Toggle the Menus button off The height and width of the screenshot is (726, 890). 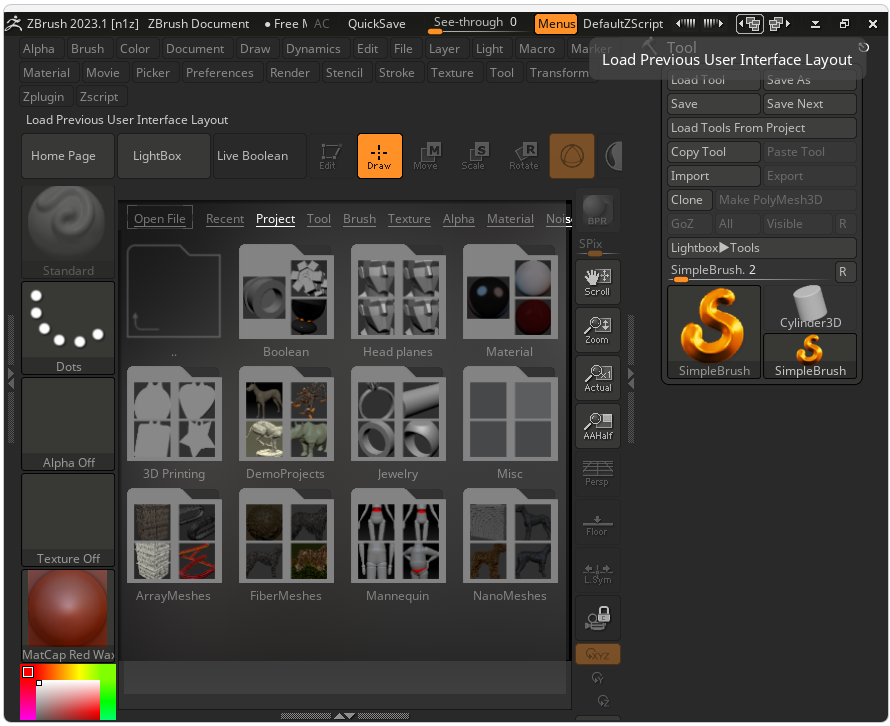556,24
